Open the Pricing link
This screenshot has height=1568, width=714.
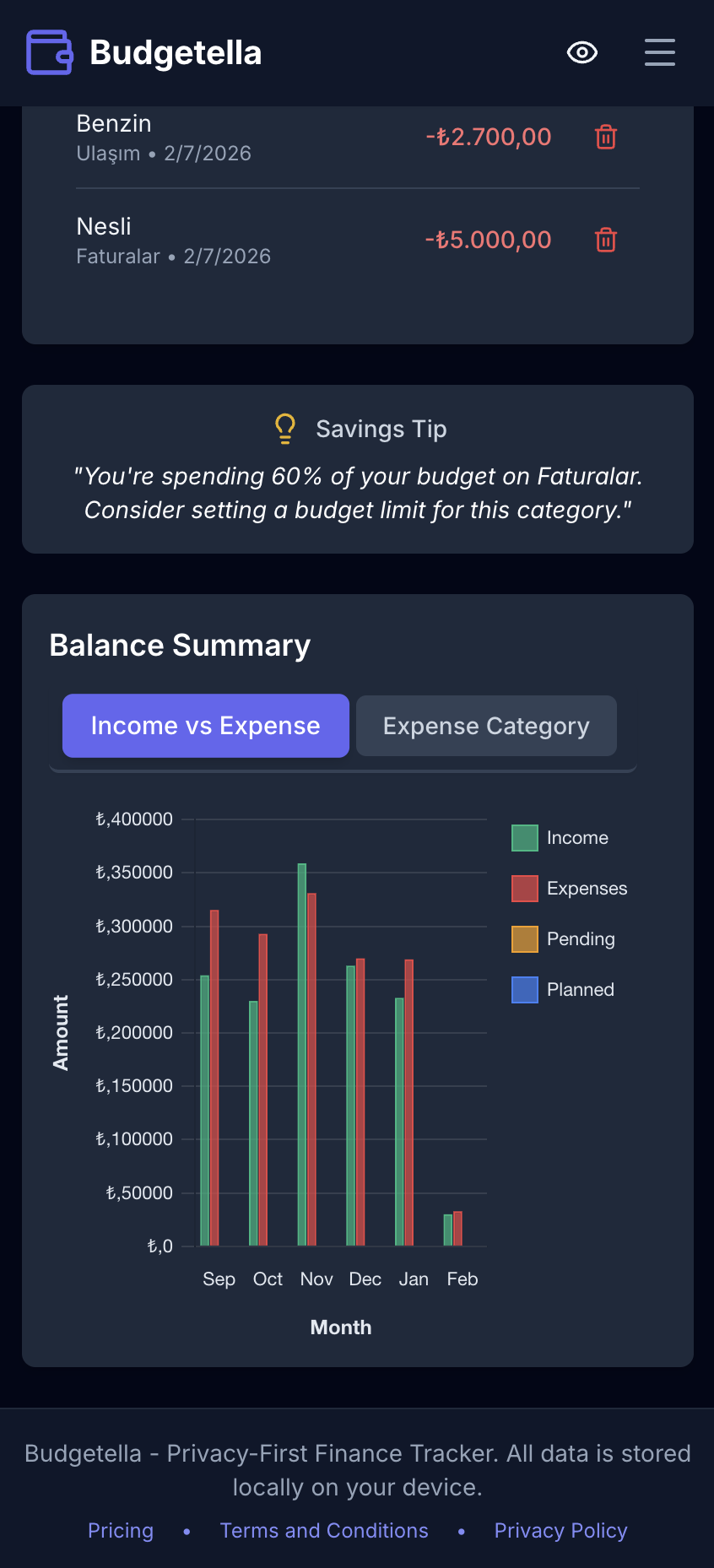(121, 1530)
